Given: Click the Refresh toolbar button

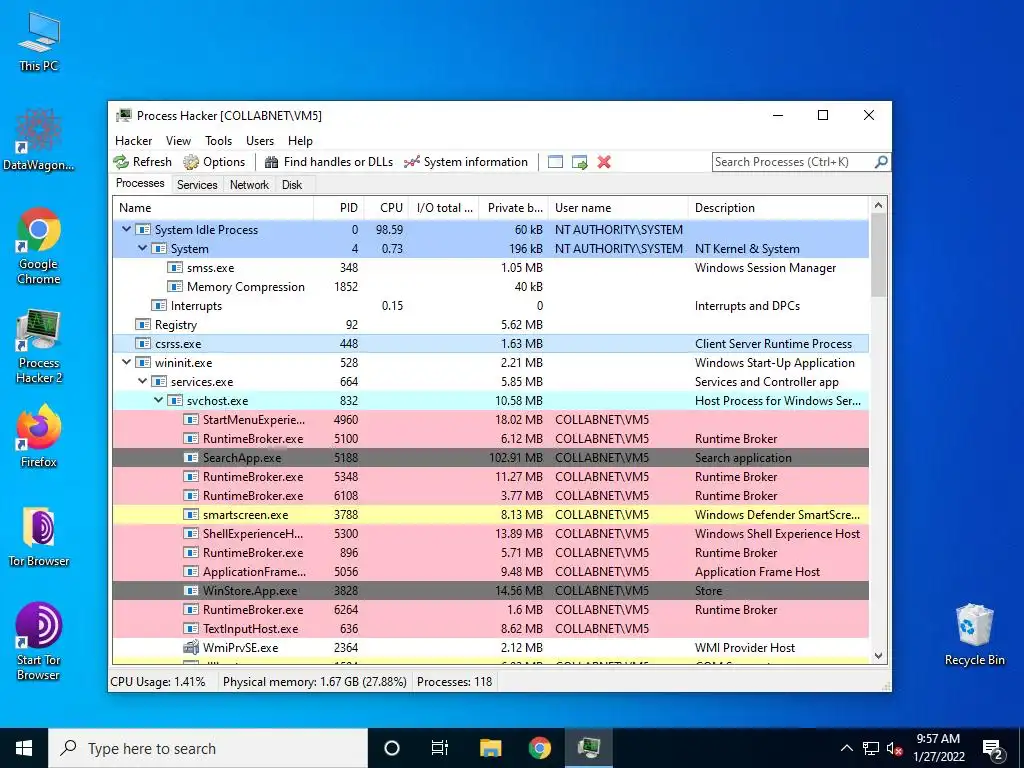Looking at the screenshot, I should pyautogui.click(x=142, y=162).
